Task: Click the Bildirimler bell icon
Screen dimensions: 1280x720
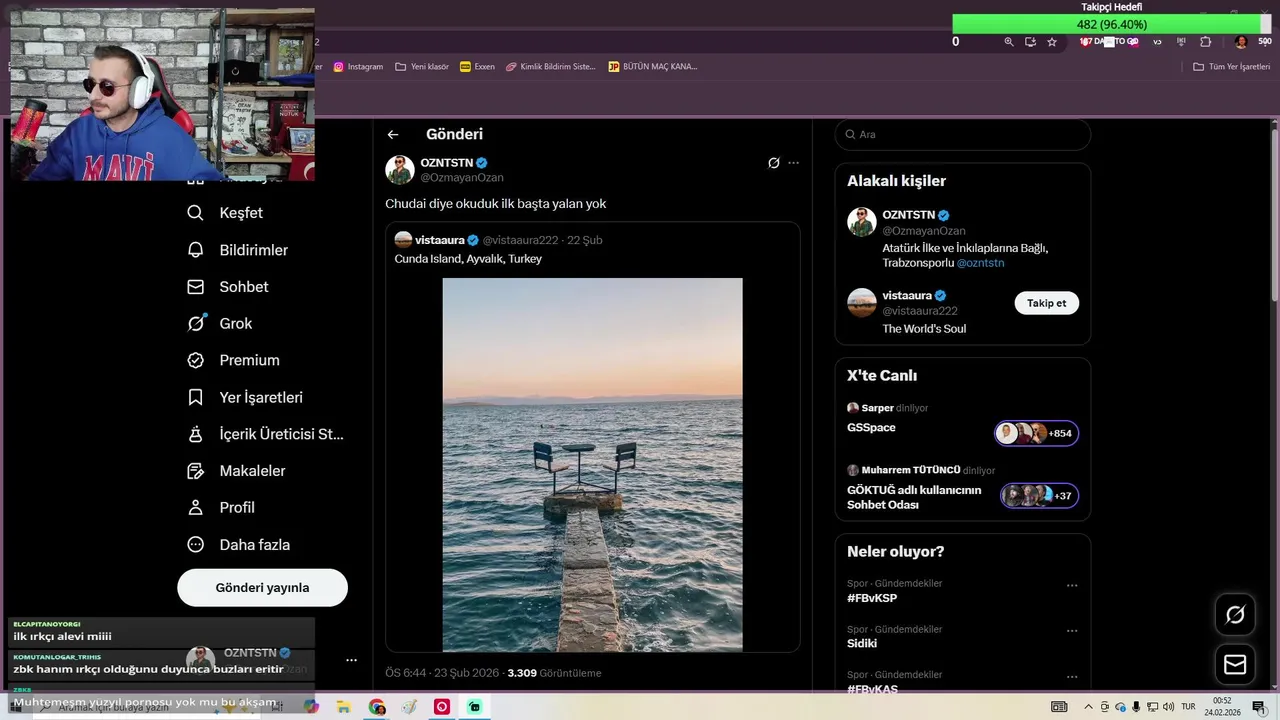Action: point(196,250)
